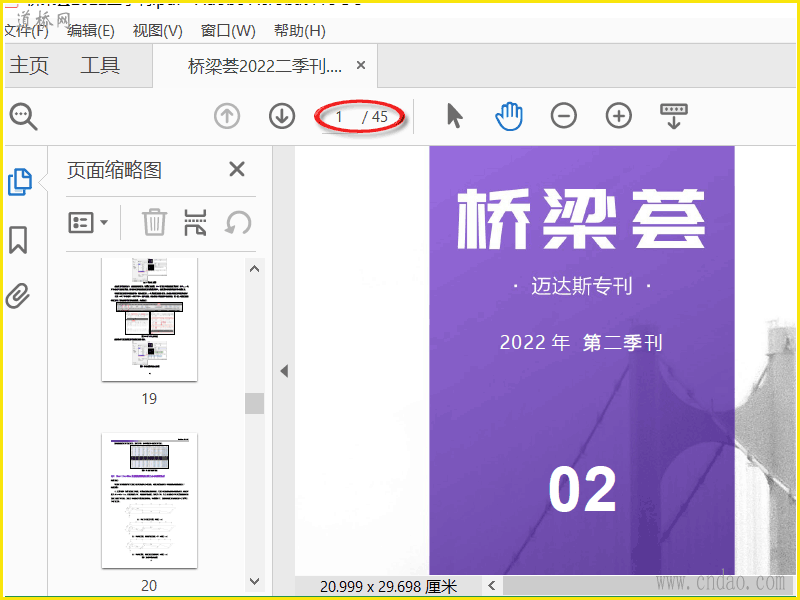Open the 文件(F) menu
This screenshot has width=800, height=600.
(26, 31)
